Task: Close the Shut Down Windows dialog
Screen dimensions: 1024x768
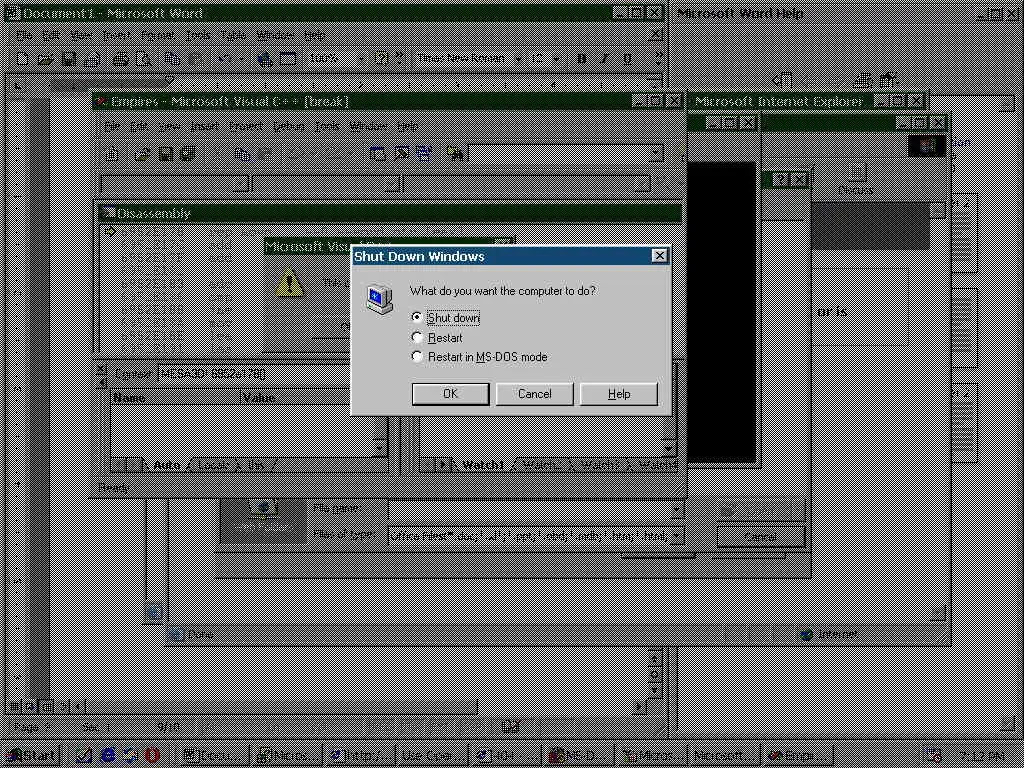Action: (660, 256)
